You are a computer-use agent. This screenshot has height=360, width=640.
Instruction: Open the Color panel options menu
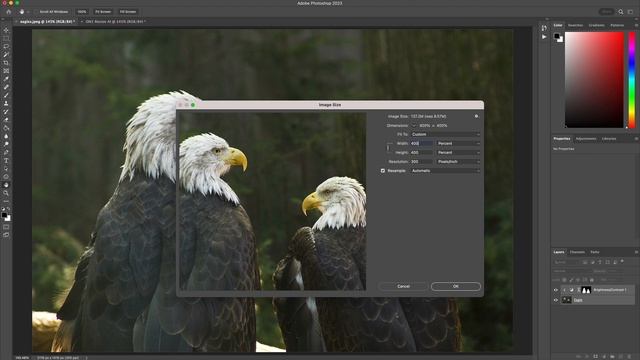[x=636, y=25]
